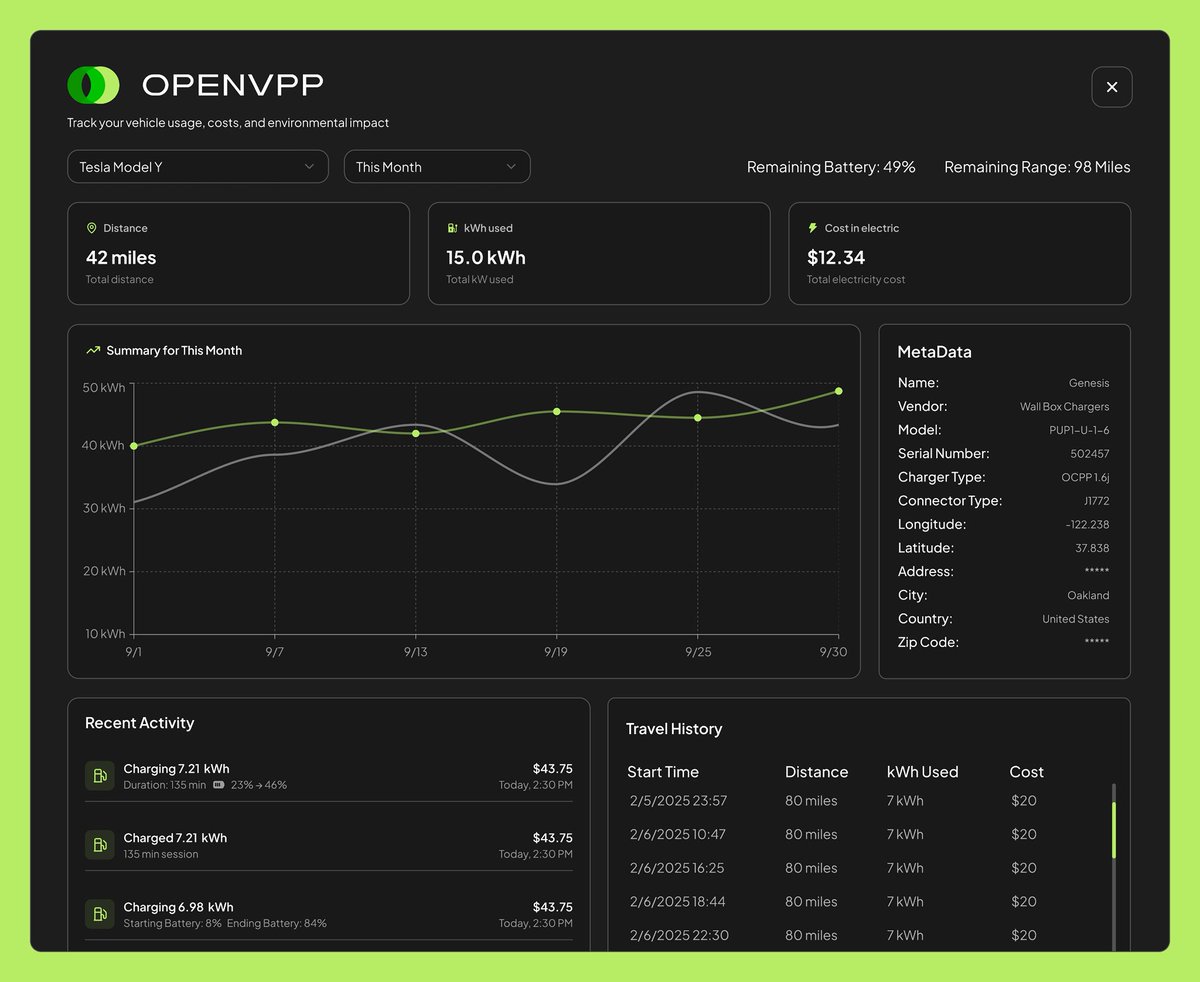Select the 2/6/2025 16:25 travel row
Image resolution: width=1200 pixels, height=982 pixels.
[x=833, y=868]
